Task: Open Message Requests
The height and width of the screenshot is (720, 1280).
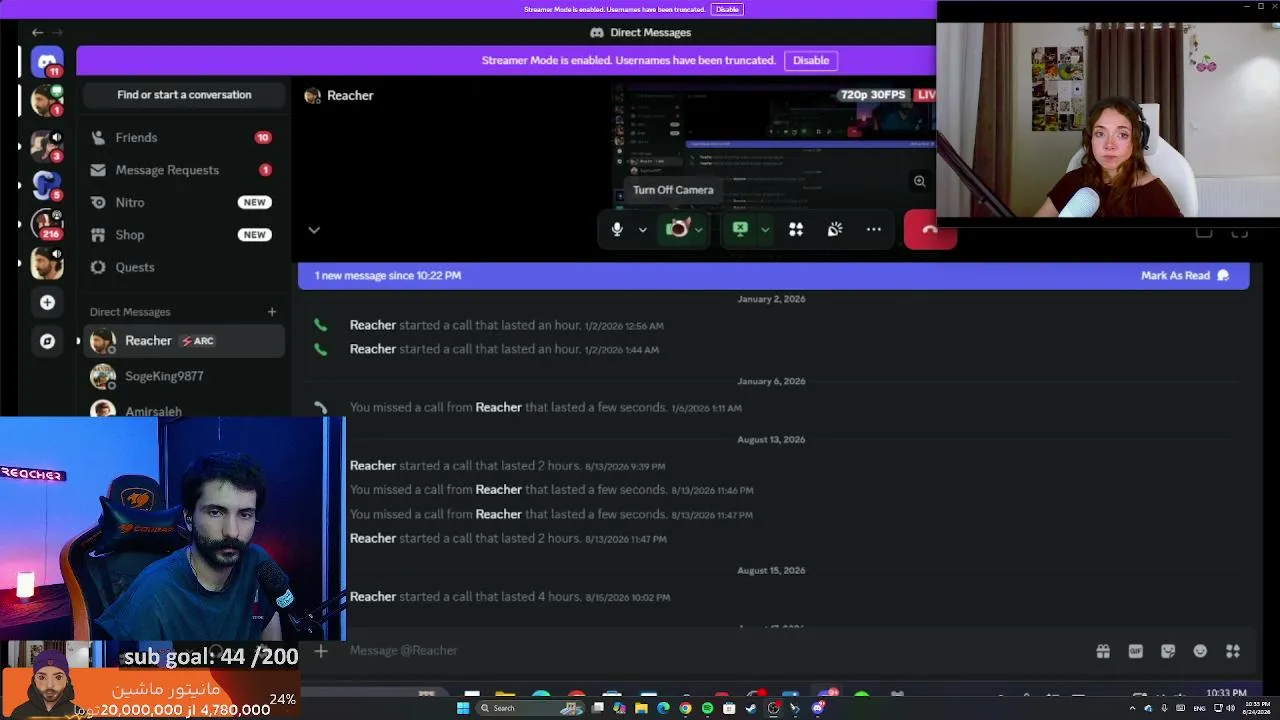Action: [x=183, y=170]
